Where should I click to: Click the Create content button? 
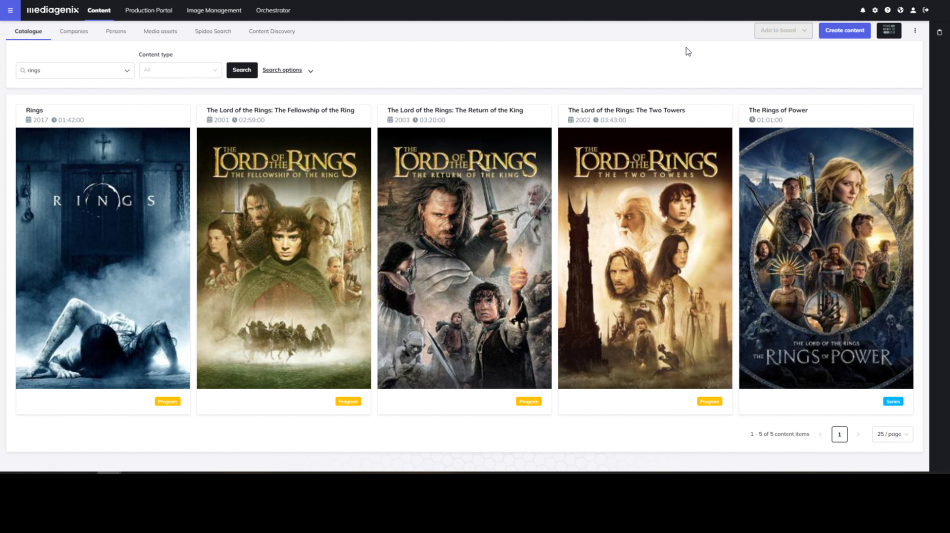pos(844,31)
